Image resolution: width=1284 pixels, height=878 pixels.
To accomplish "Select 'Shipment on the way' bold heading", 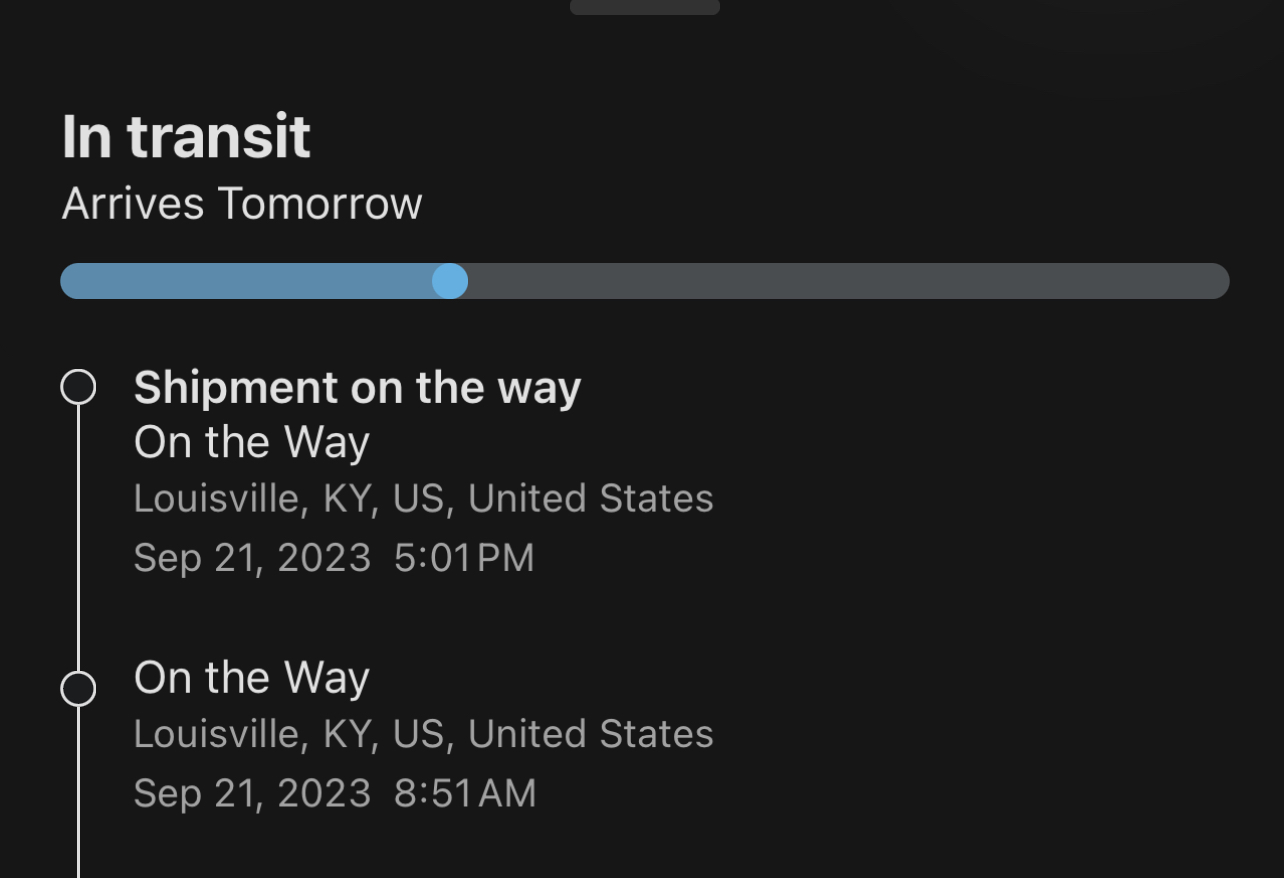I will pyautogui.click(x=357, y=388).
